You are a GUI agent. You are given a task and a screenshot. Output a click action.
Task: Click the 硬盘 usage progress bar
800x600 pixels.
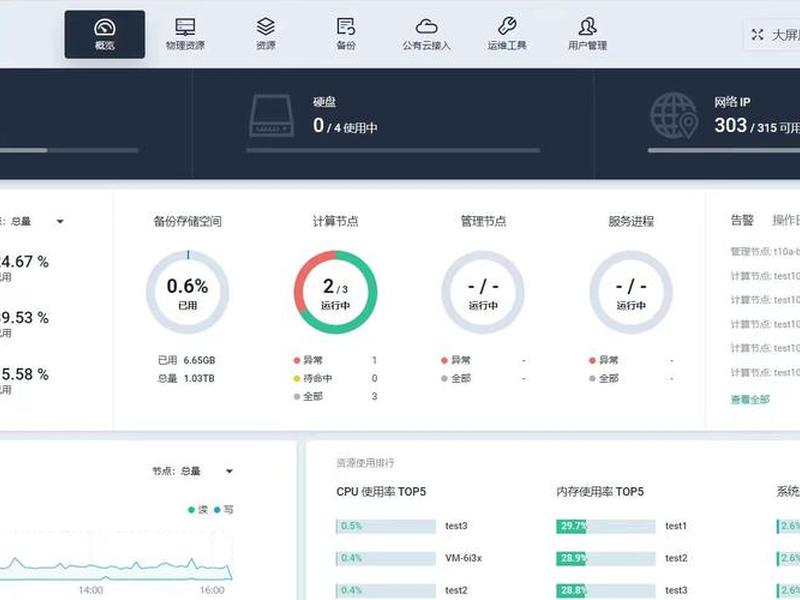point(393,151)
